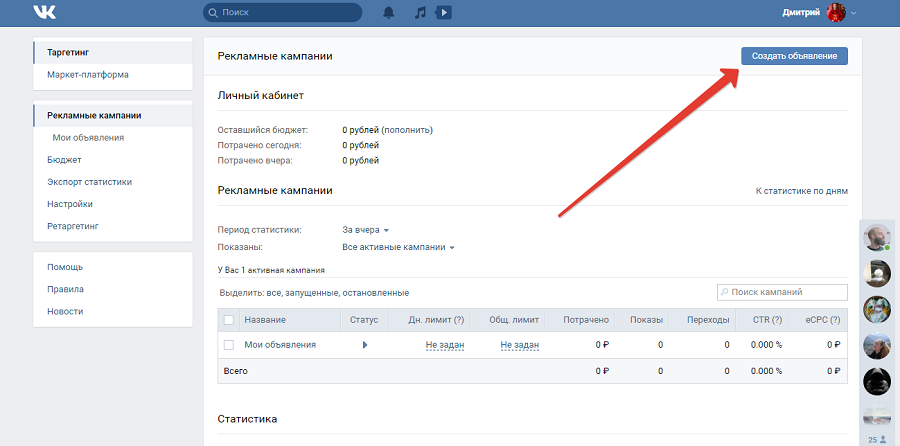Click the VK logo icon
The width and height of the screenshot is (900, 446).
point(45,13)
